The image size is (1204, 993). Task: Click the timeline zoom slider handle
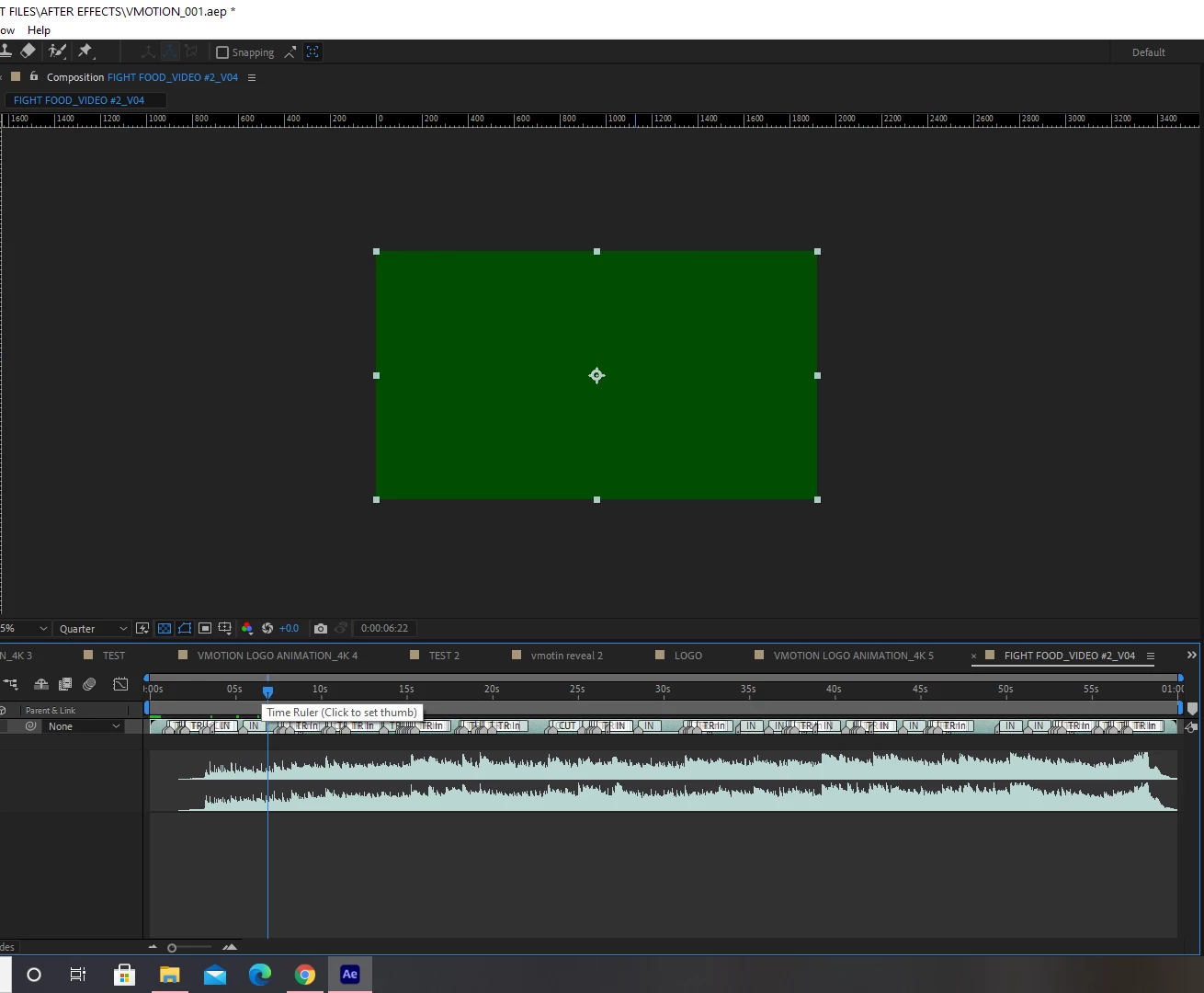coord(172,948)
